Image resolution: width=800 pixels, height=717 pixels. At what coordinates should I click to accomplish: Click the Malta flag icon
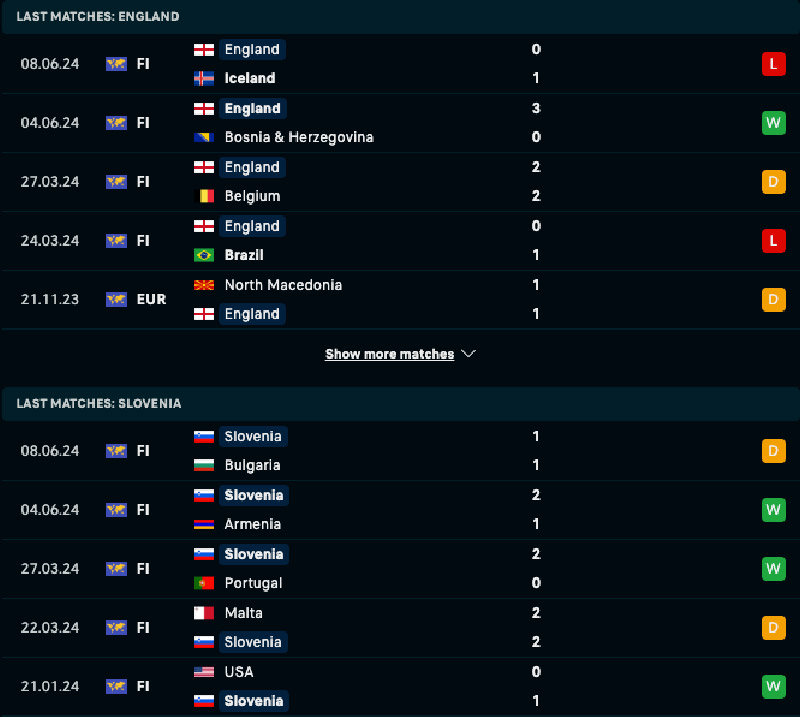click(204, 613)
